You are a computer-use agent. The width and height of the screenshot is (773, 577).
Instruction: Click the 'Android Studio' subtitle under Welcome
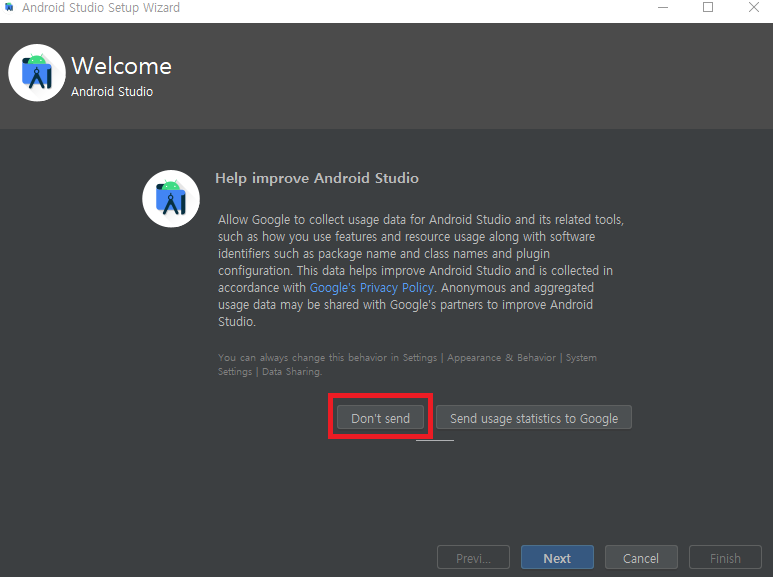pyautogui.click(x=112, y=92)
